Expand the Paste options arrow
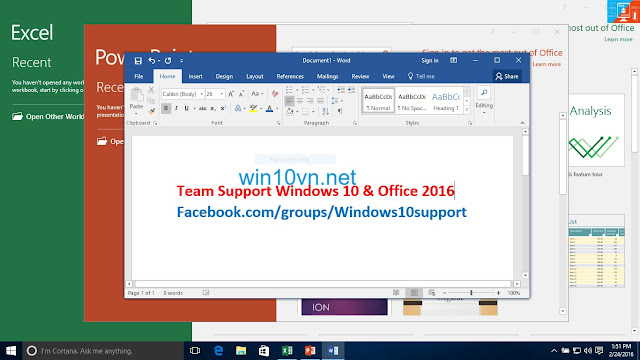 pos(136,113)
